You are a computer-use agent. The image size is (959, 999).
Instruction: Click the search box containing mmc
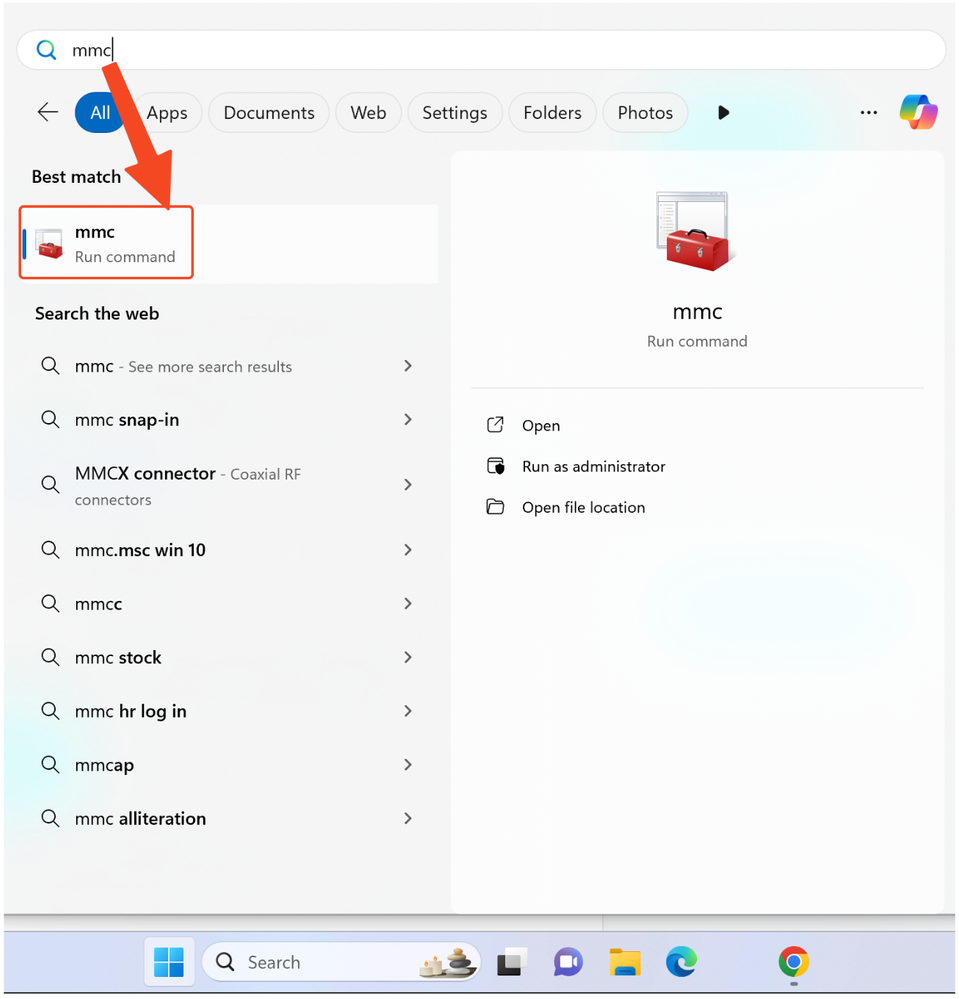481,50
